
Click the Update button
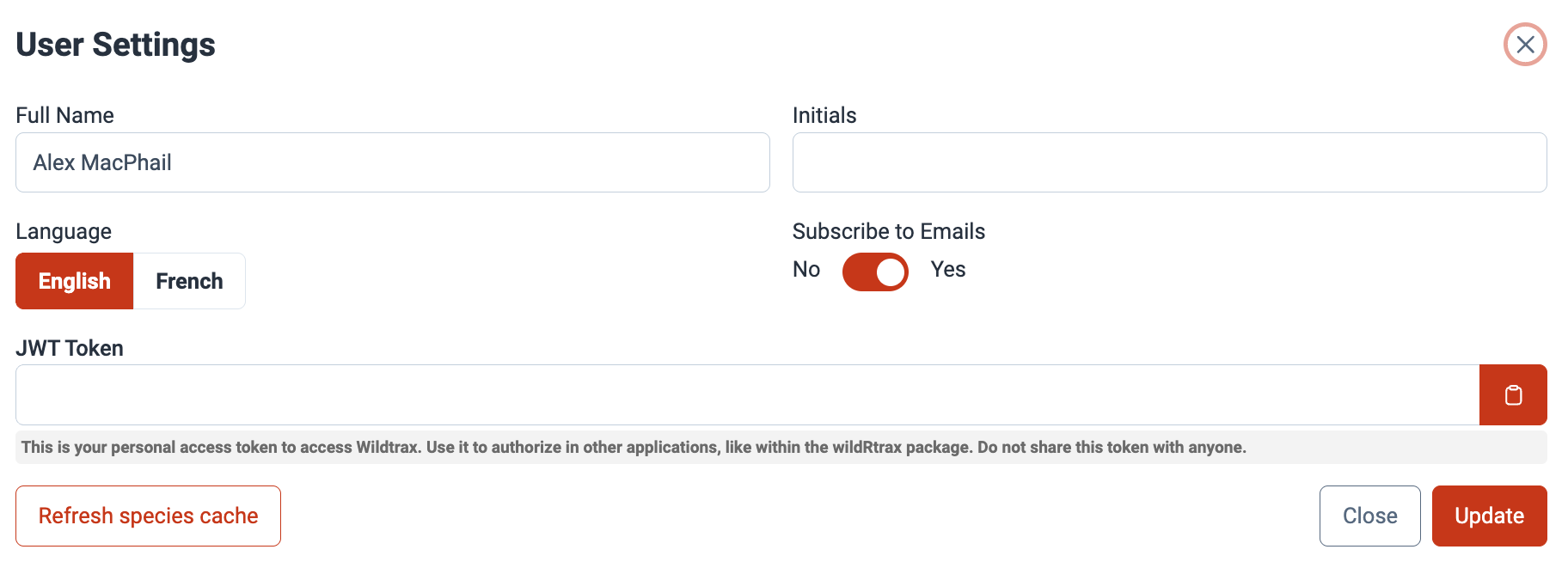coord(1489,516)
